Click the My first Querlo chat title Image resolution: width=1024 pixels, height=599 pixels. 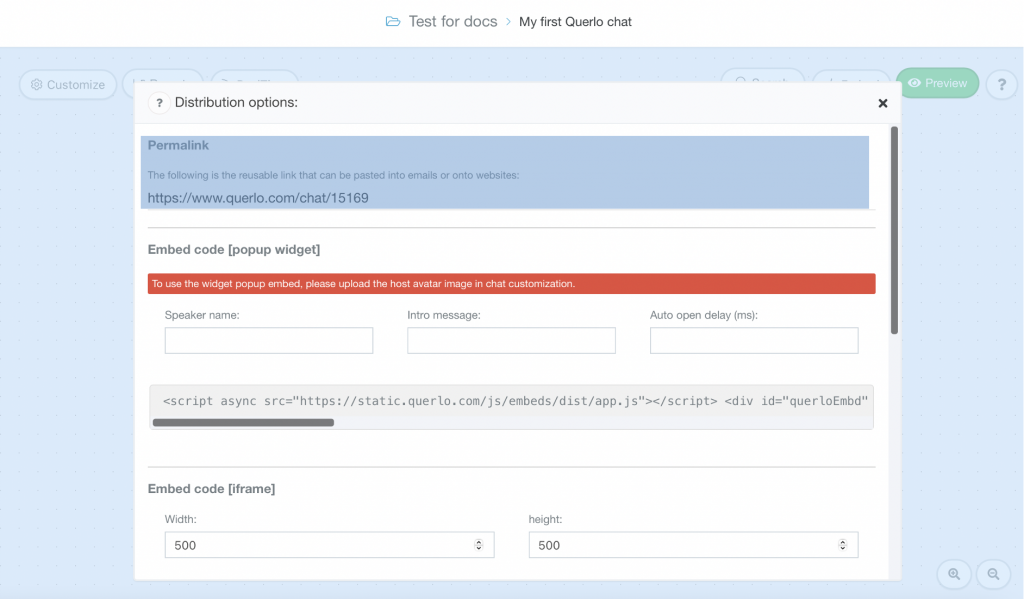pyautogui.click(x=575, y=22)
